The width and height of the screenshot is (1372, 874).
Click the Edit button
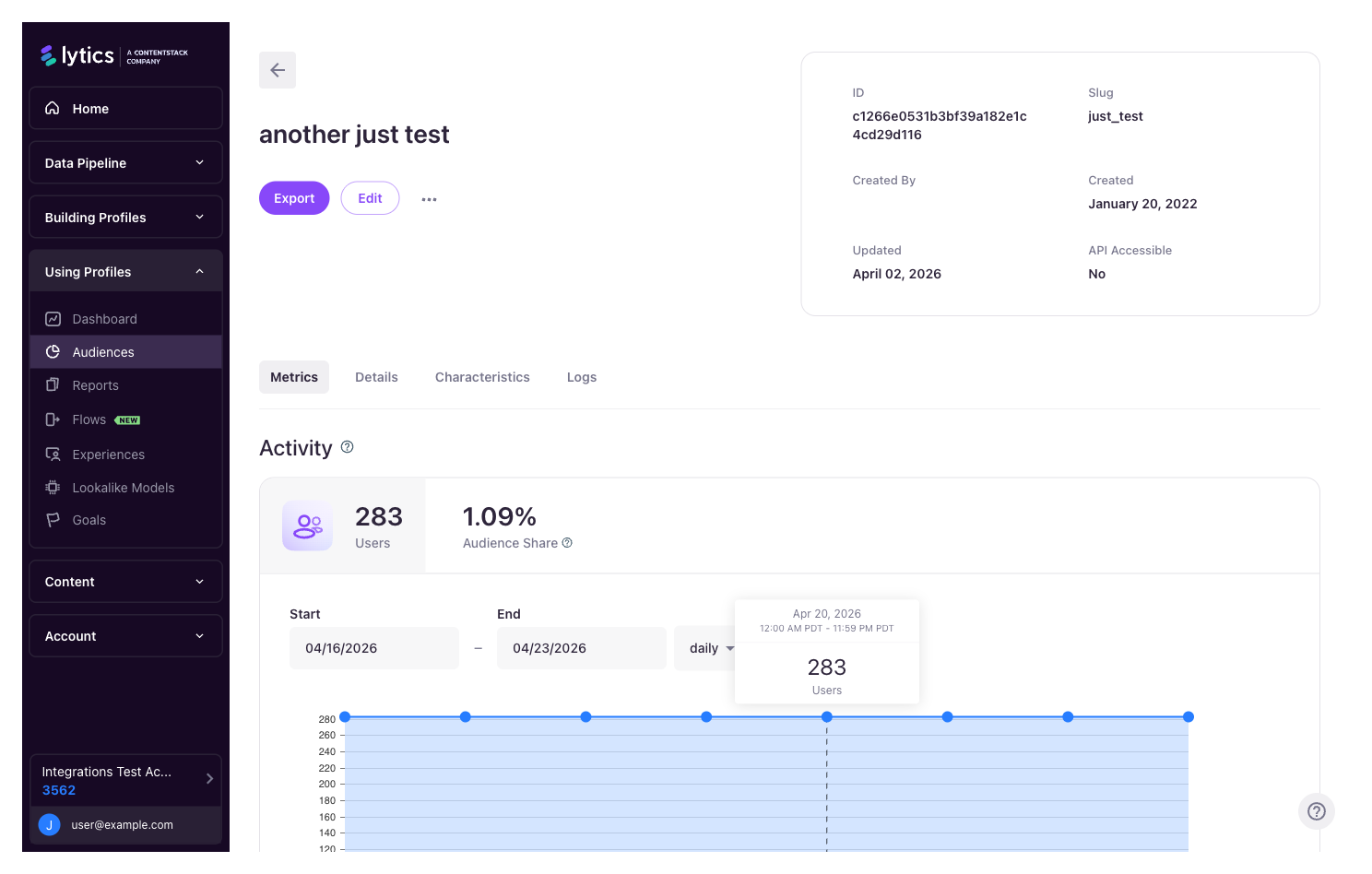pyautogui.click(x=370, y=197)
